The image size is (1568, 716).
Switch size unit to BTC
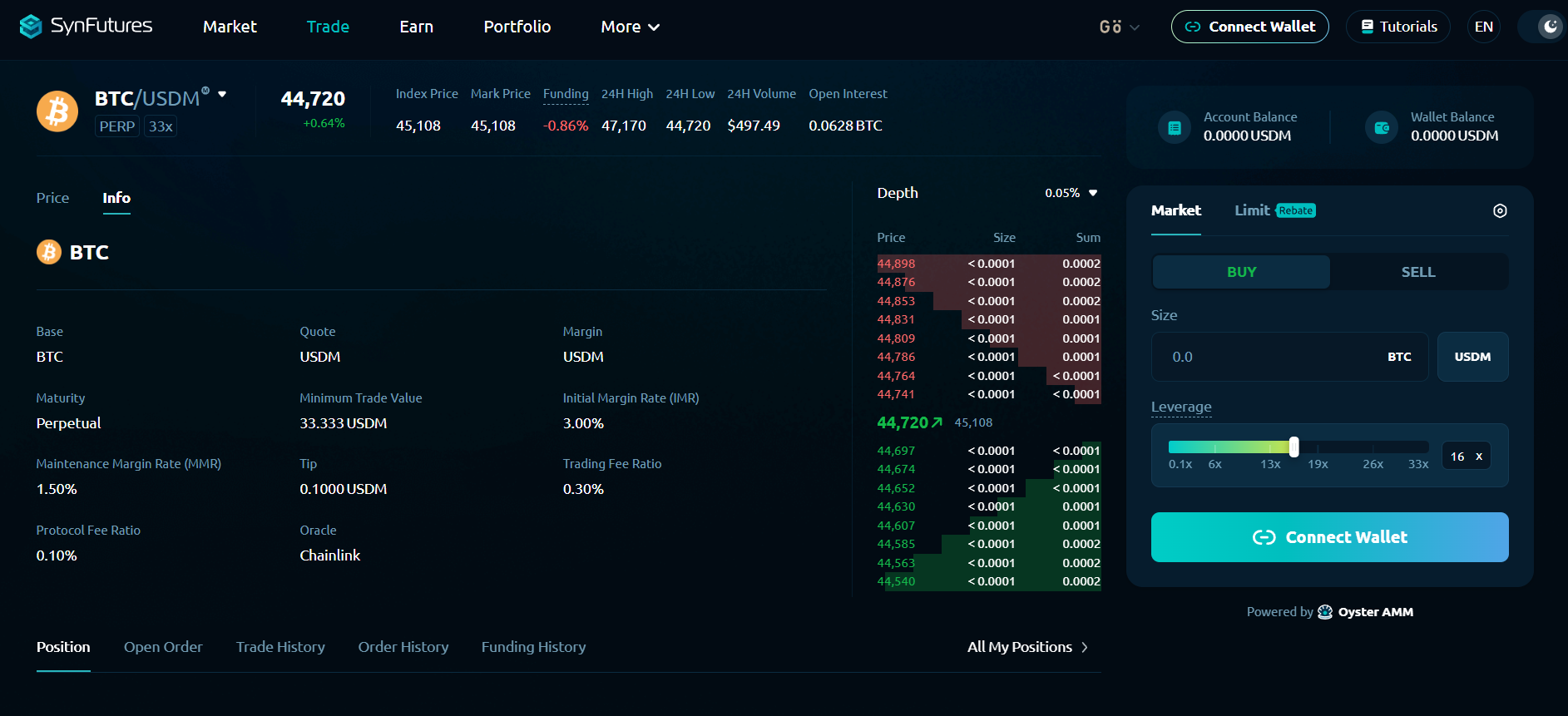tap(1399, 357)
